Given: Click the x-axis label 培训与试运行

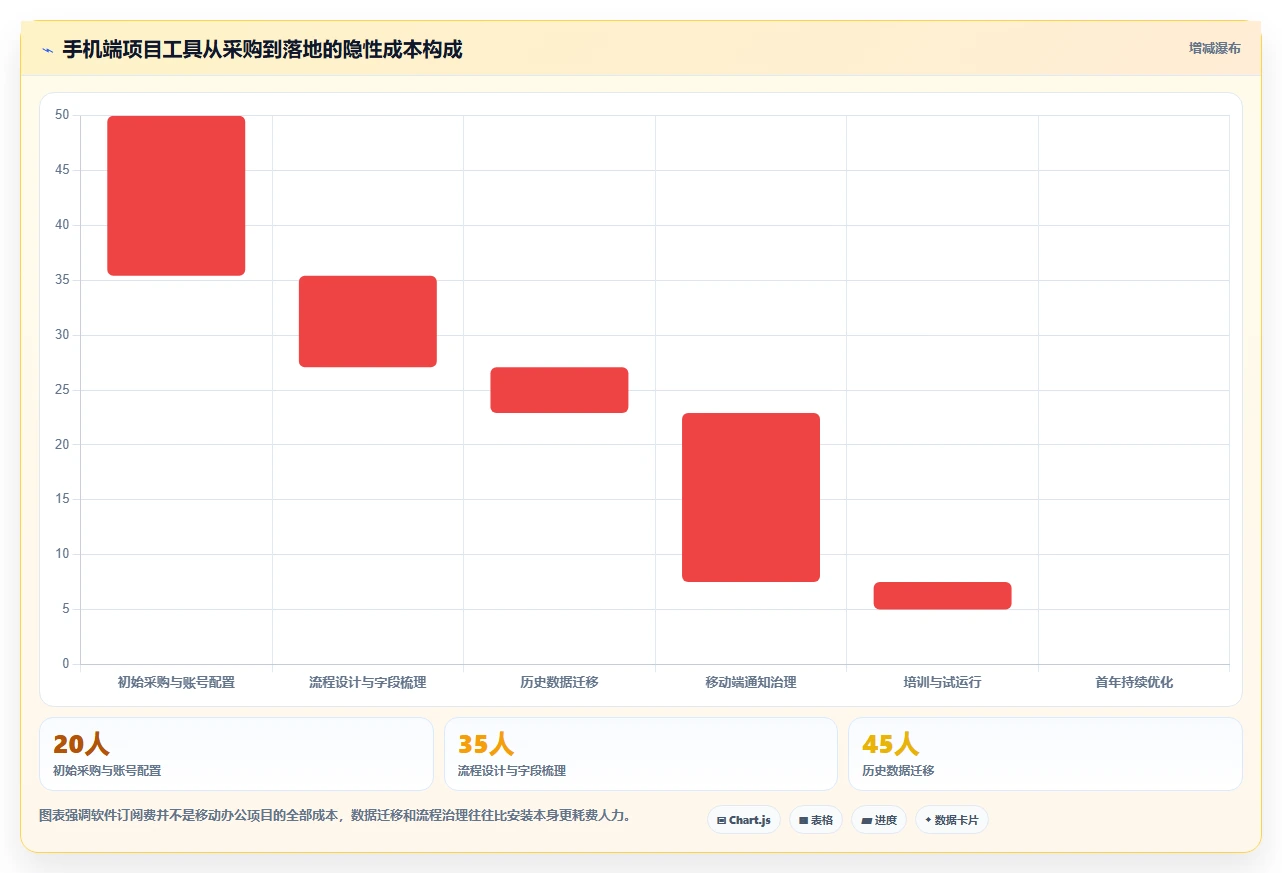Looking at the screenshot, I should tap(943, 682).
